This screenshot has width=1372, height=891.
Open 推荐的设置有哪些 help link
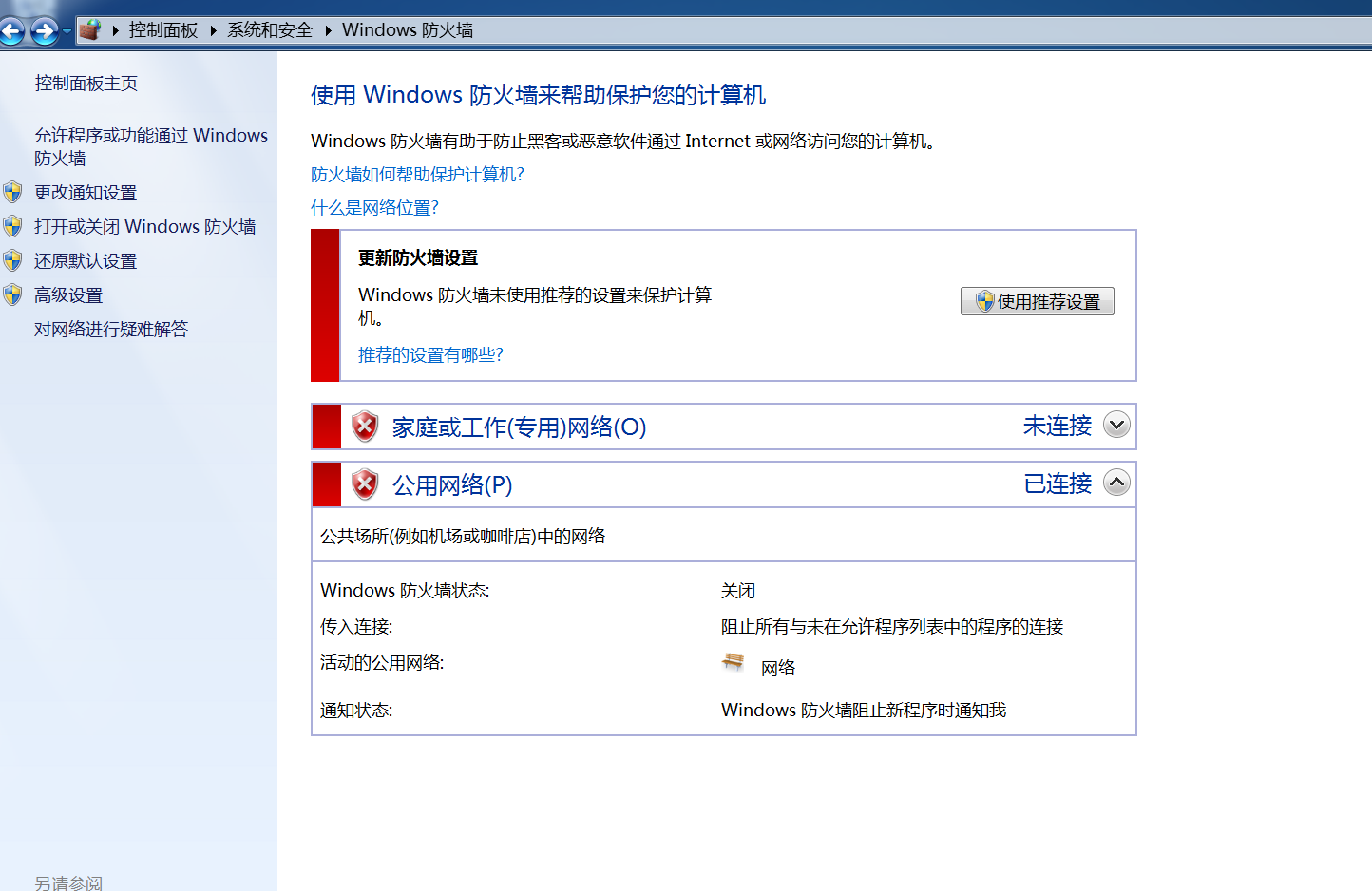(430, 354)
